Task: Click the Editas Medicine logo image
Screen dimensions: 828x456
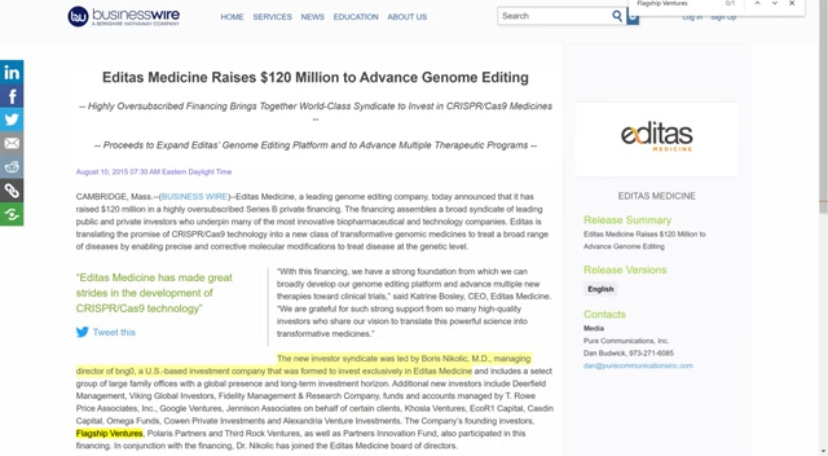Action: pyautogui.click(x=656, y=138)
